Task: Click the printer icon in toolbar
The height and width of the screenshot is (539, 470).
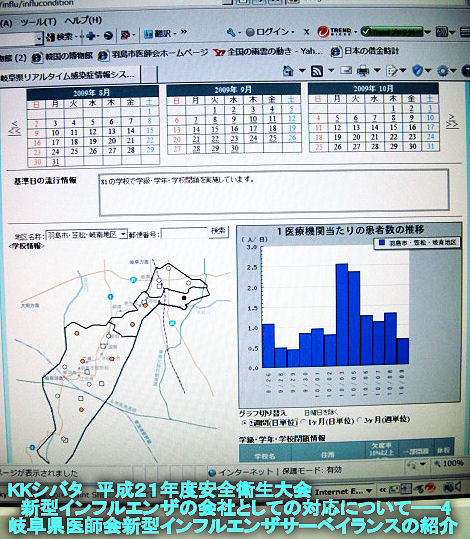Action: (x=363, y=71)
